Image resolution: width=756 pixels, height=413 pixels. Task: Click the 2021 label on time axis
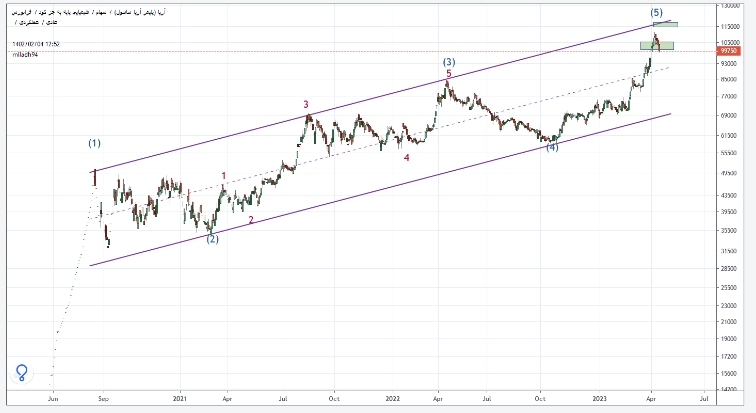coord(181,397)
